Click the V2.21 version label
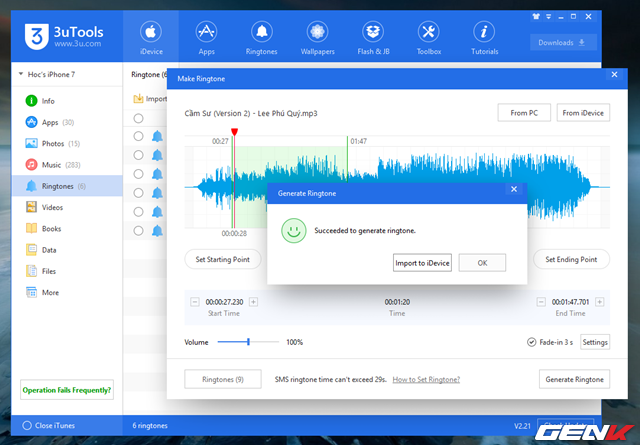The height and width of the screenshot is (445, 640). (522, 426)
